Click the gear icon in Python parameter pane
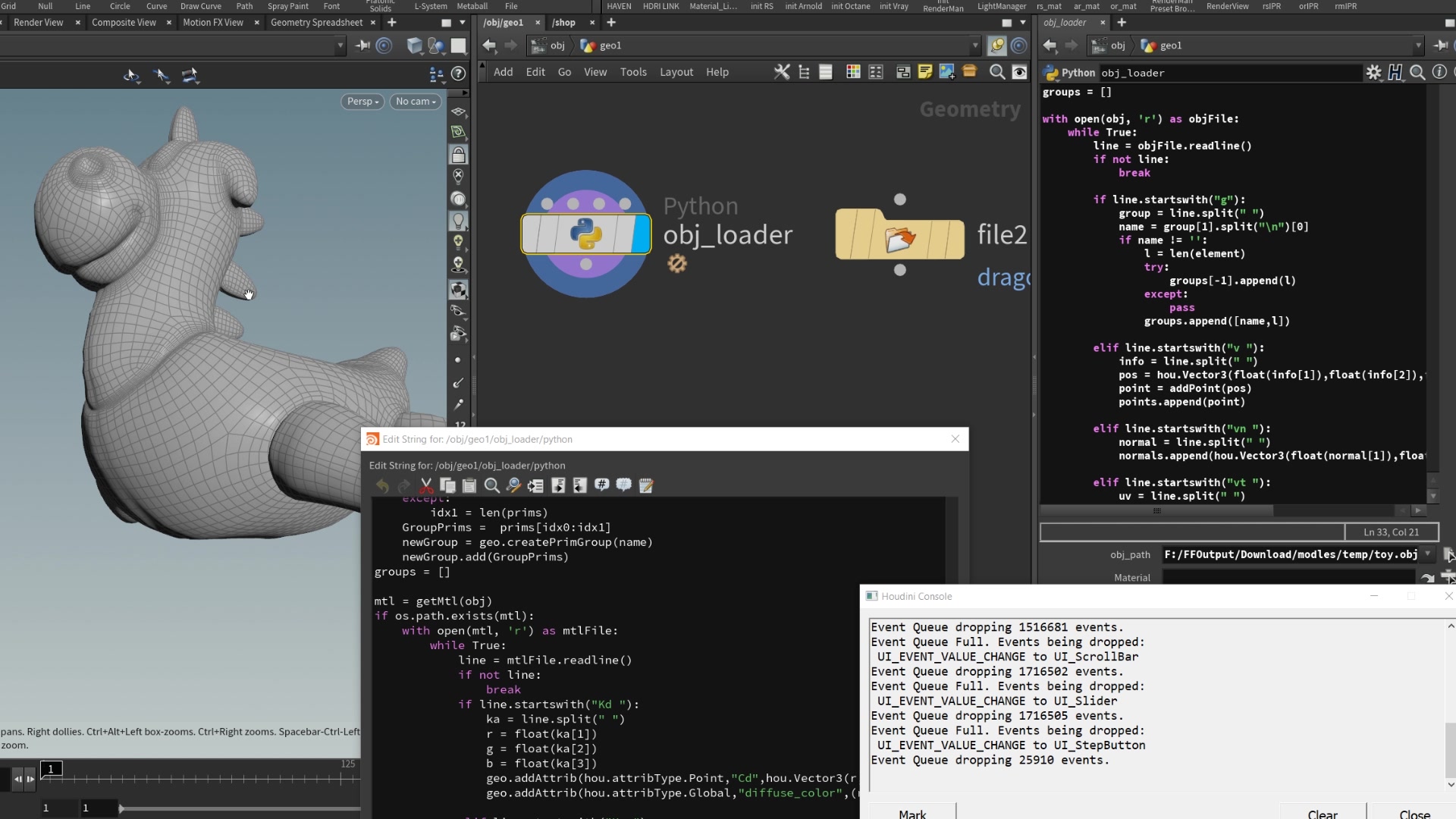The image size is (1456, 819). click(1373, 73)
